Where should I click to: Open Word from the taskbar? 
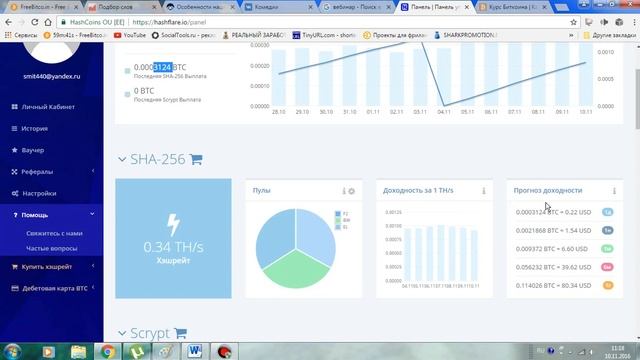click(195, 351)
